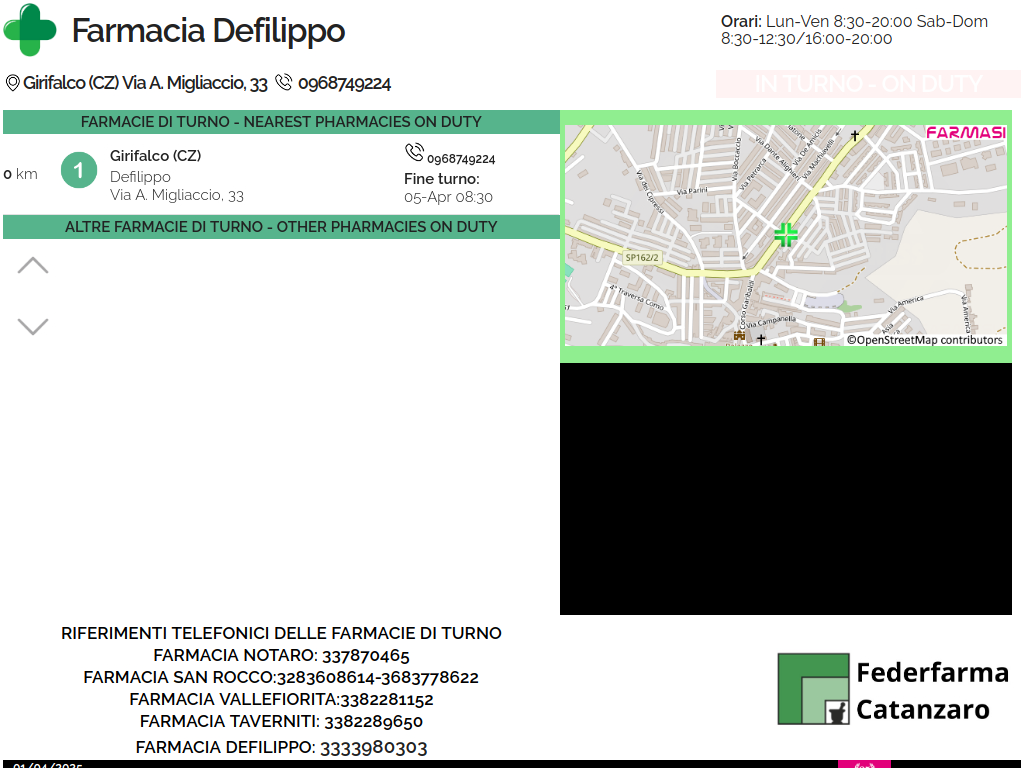The image size is (1024, 768).
Task: Click the green cross pharmacy logo
Action: (x=30, y=30)
